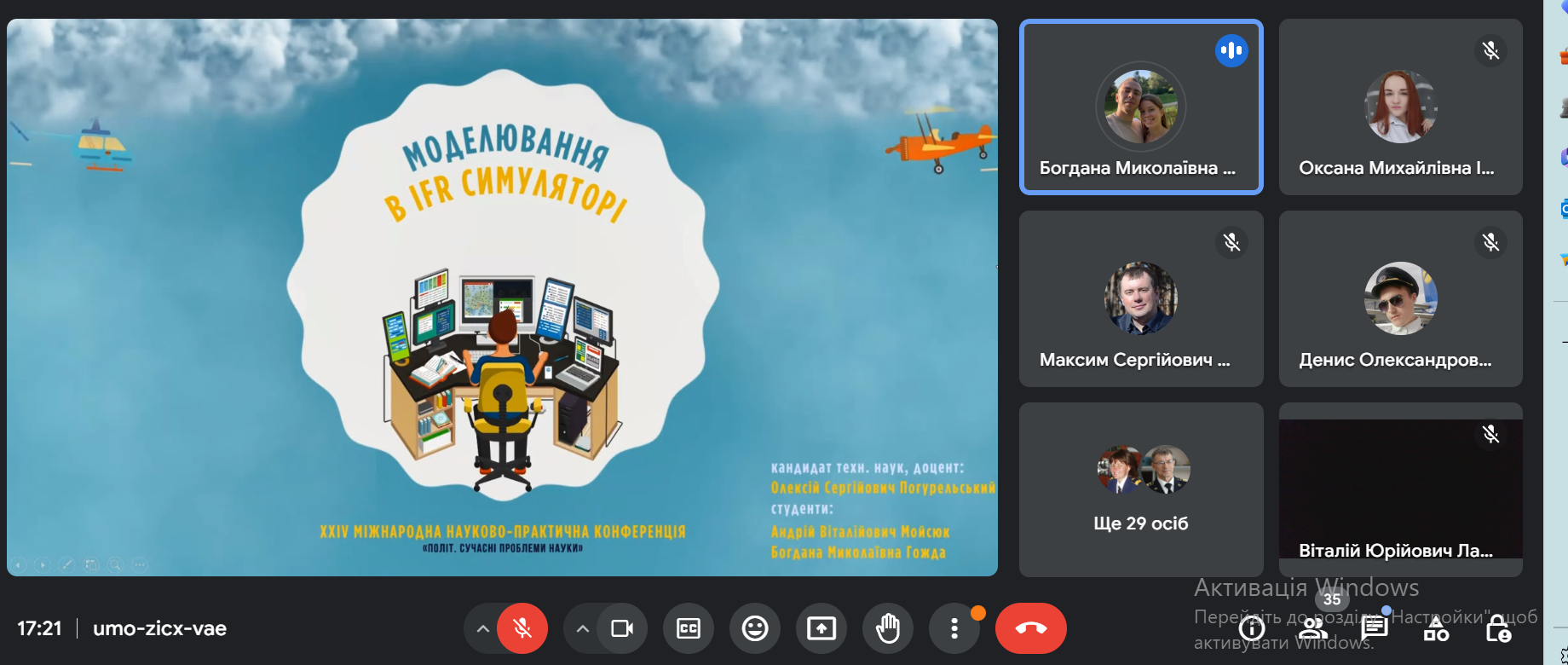1568x665 pixels.
Task: Click muted mic icon on Оксана Михайлівна tile
Action: click(x=1490, y=50)
